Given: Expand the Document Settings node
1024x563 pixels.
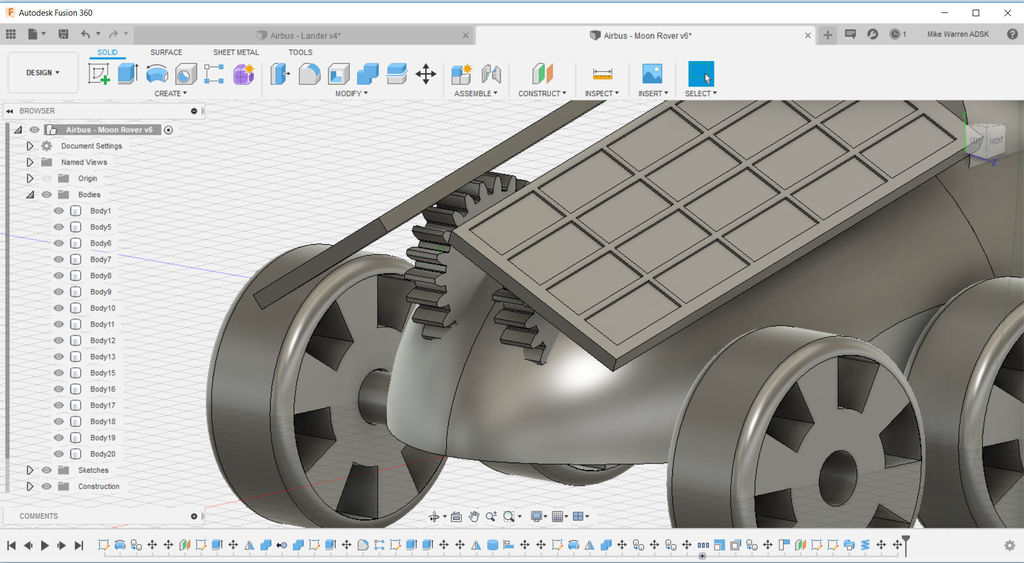Looking at the screenshot, I should pos(30,146).
